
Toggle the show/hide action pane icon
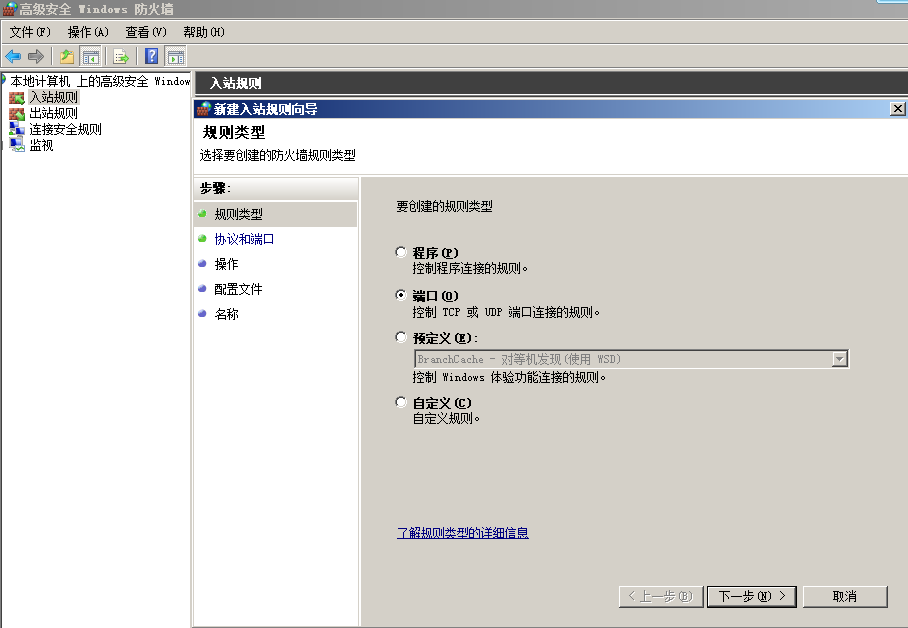[175, 56]
